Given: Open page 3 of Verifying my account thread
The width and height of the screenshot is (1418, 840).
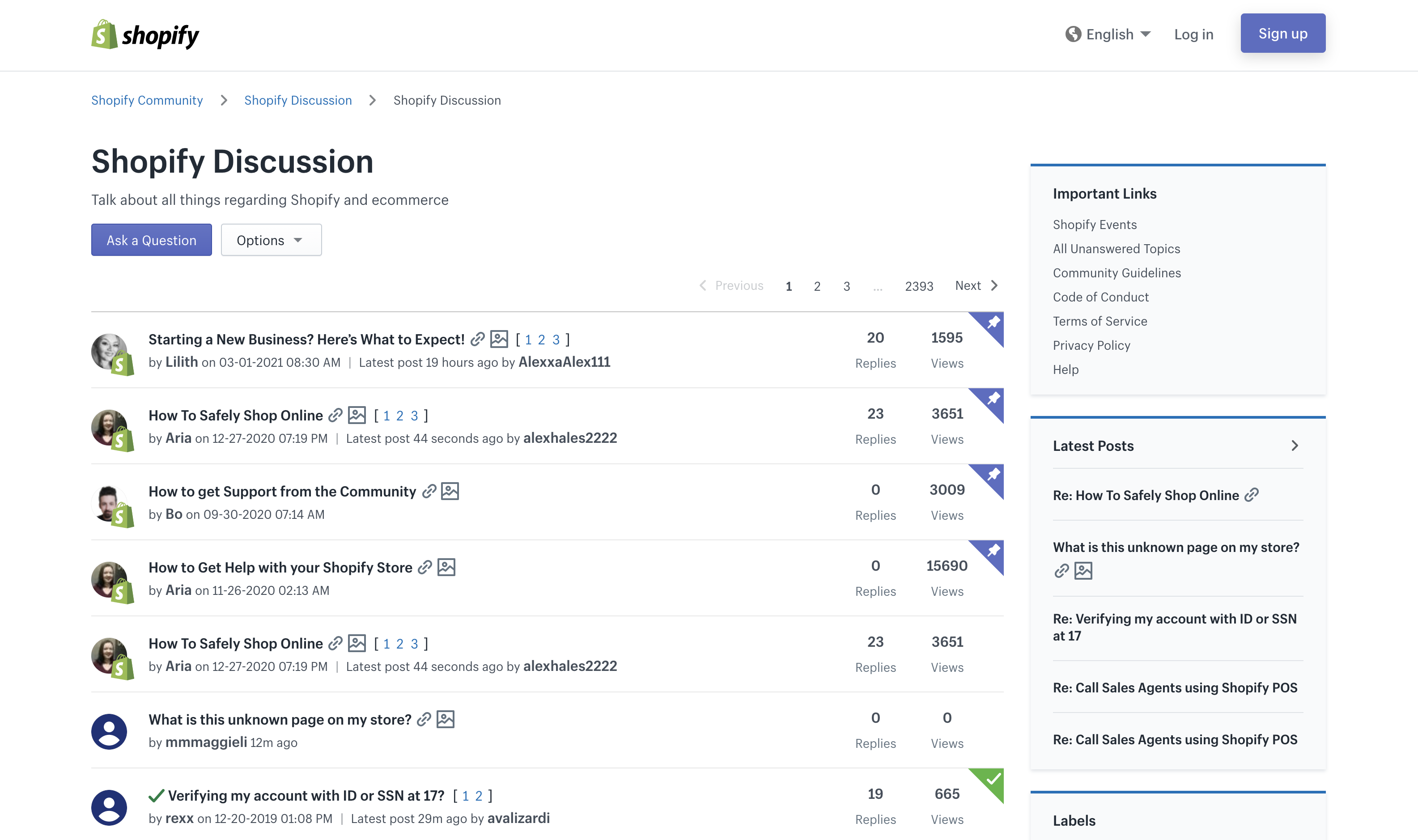Looking at the screenshot, I should click(x=479, y=796).
